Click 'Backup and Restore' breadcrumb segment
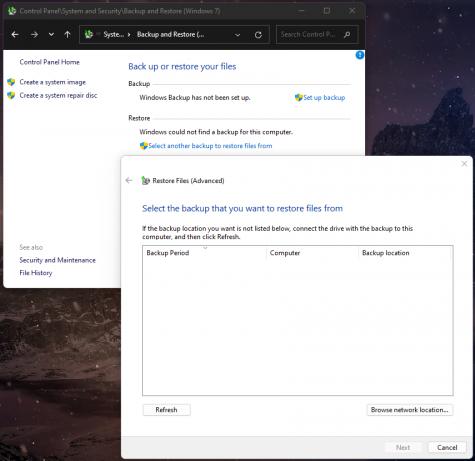The width and height of the screenshot is (475, 461). (170, 34)
